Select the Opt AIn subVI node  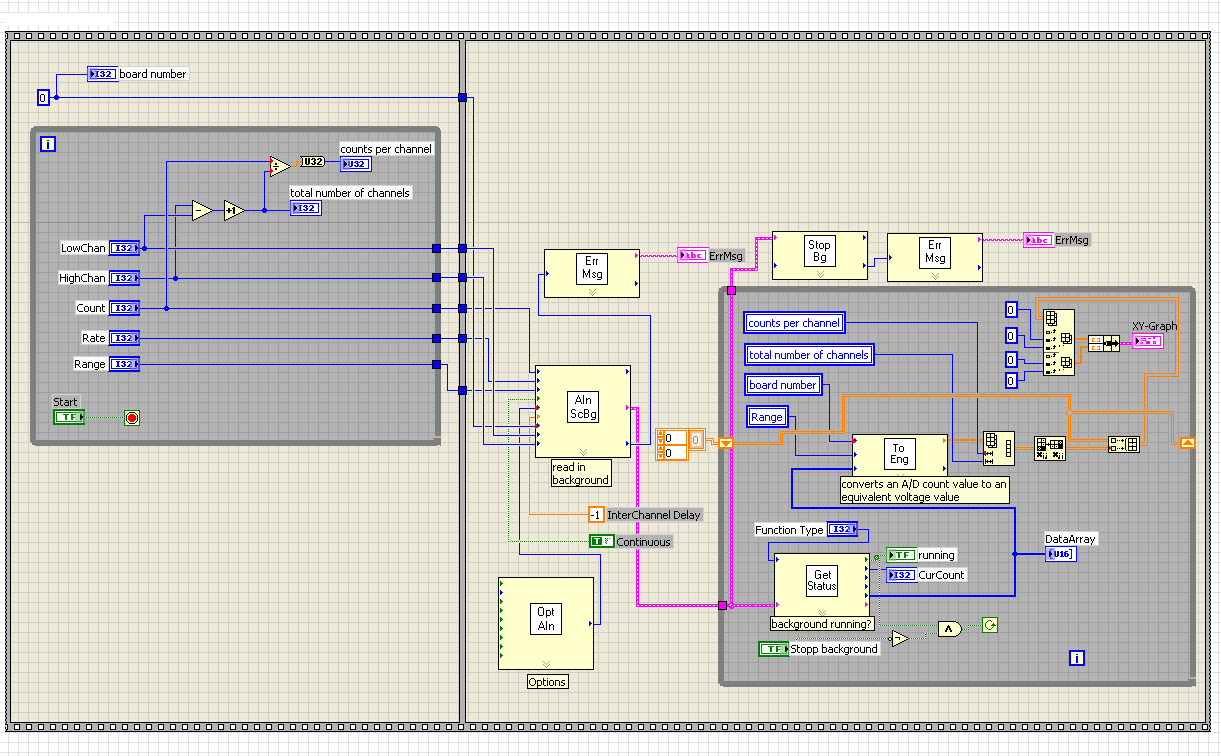tap(546, 622)
